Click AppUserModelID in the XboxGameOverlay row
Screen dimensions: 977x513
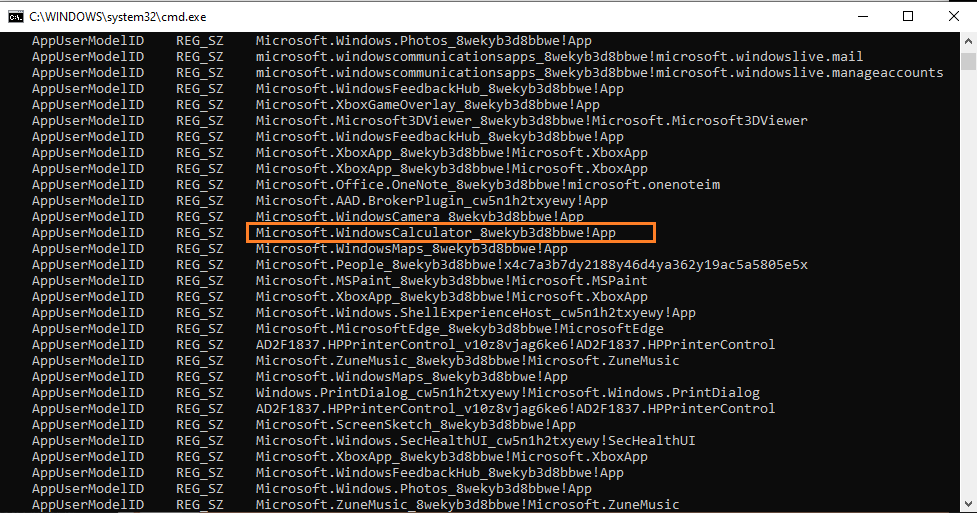point(88,105)
